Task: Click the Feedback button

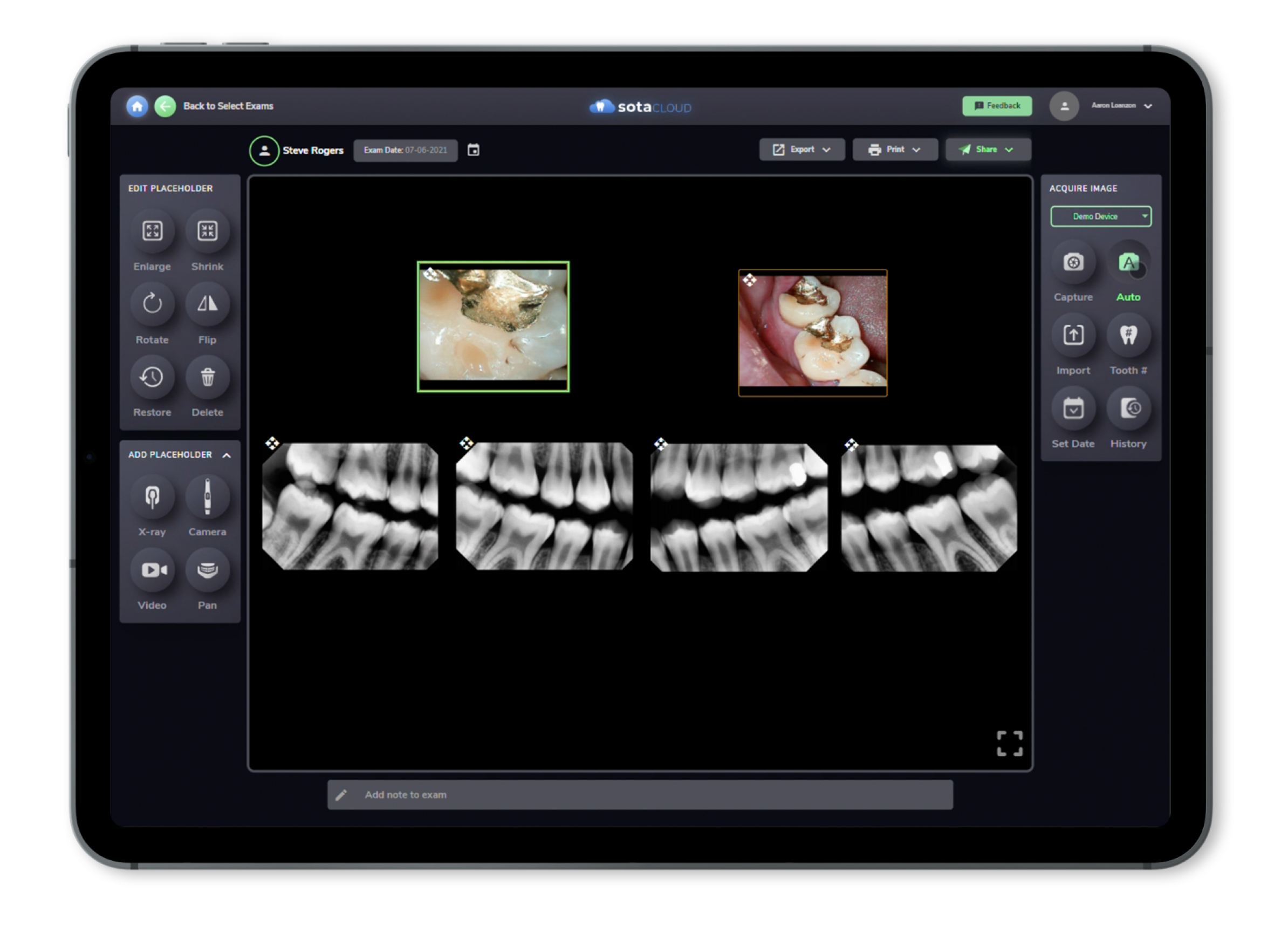Action: 997,105
